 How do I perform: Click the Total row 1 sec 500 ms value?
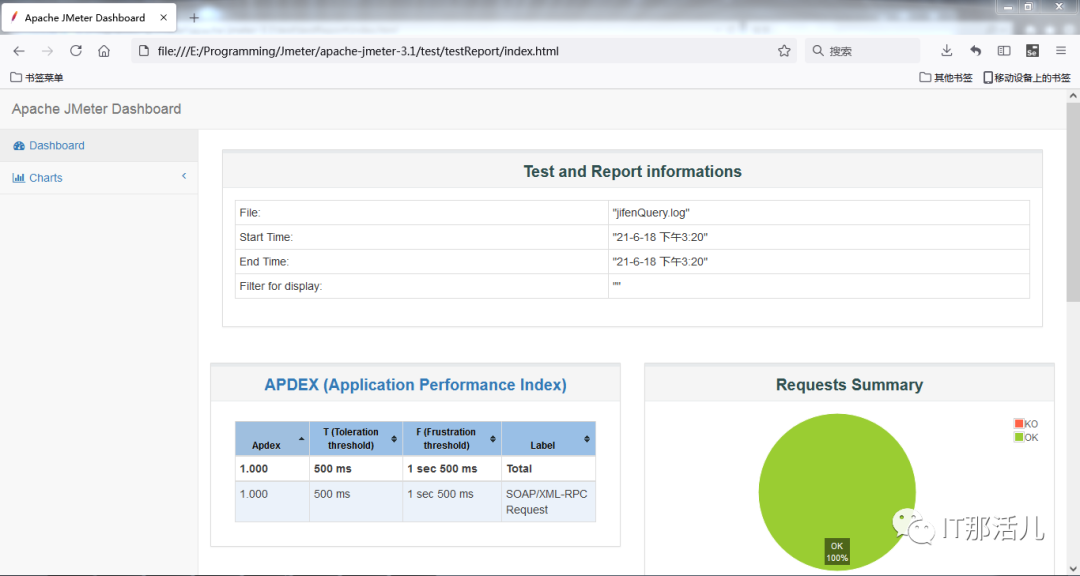pos(442,469)
